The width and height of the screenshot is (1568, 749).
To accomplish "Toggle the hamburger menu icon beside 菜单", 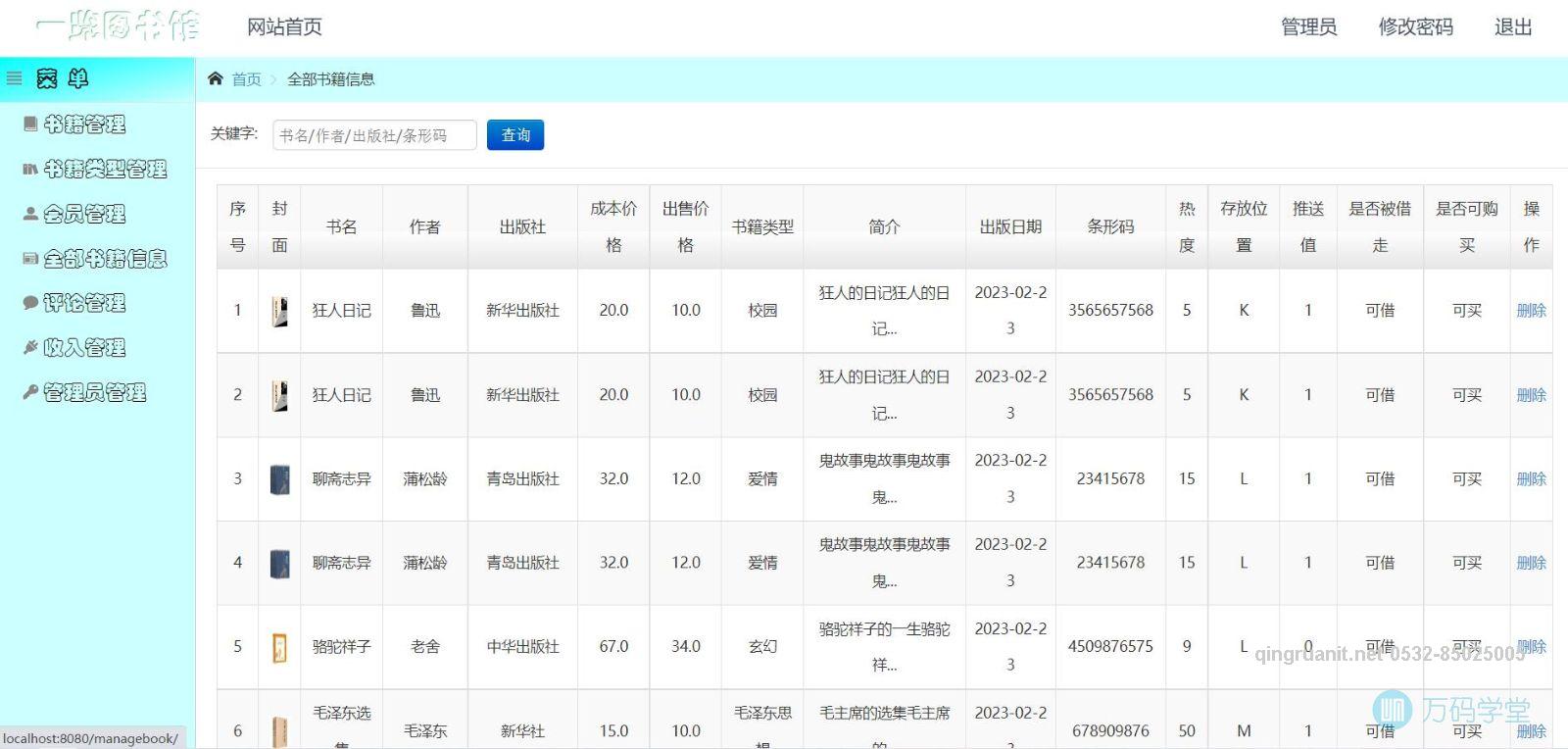I will pos(15,77).
